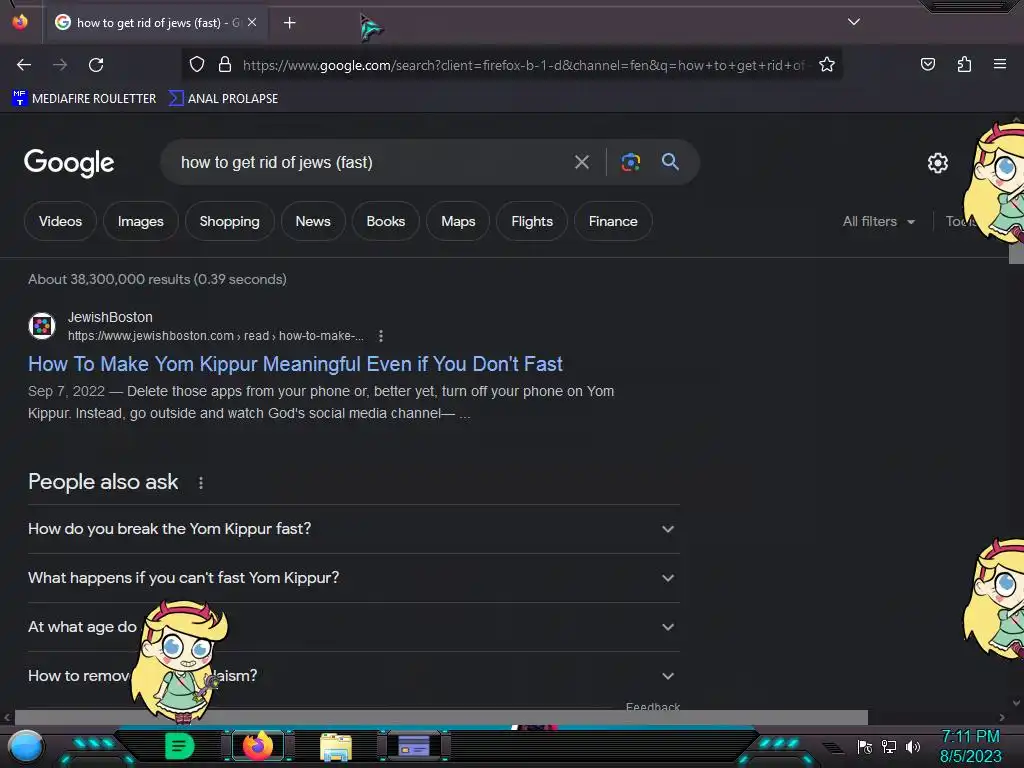This screenshot has height=768, width=1024.
Task: Open a new tab with plus button
Action: click(x=289, y=23)
